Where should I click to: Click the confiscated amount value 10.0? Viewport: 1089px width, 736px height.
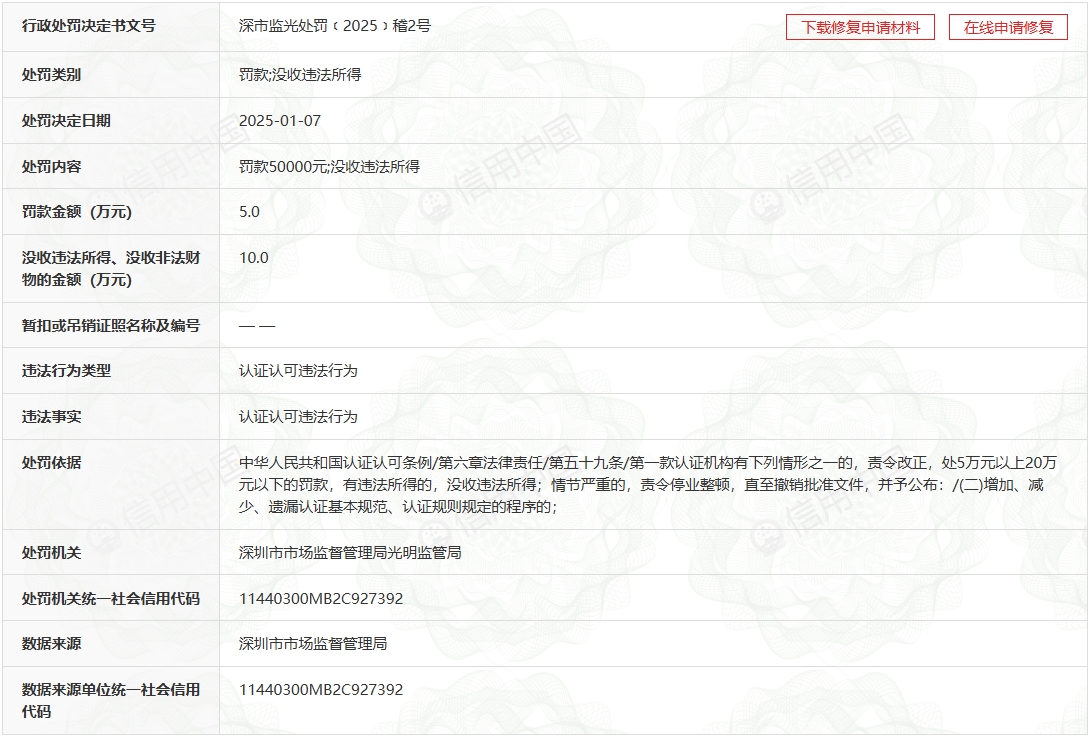click(254, 257)
